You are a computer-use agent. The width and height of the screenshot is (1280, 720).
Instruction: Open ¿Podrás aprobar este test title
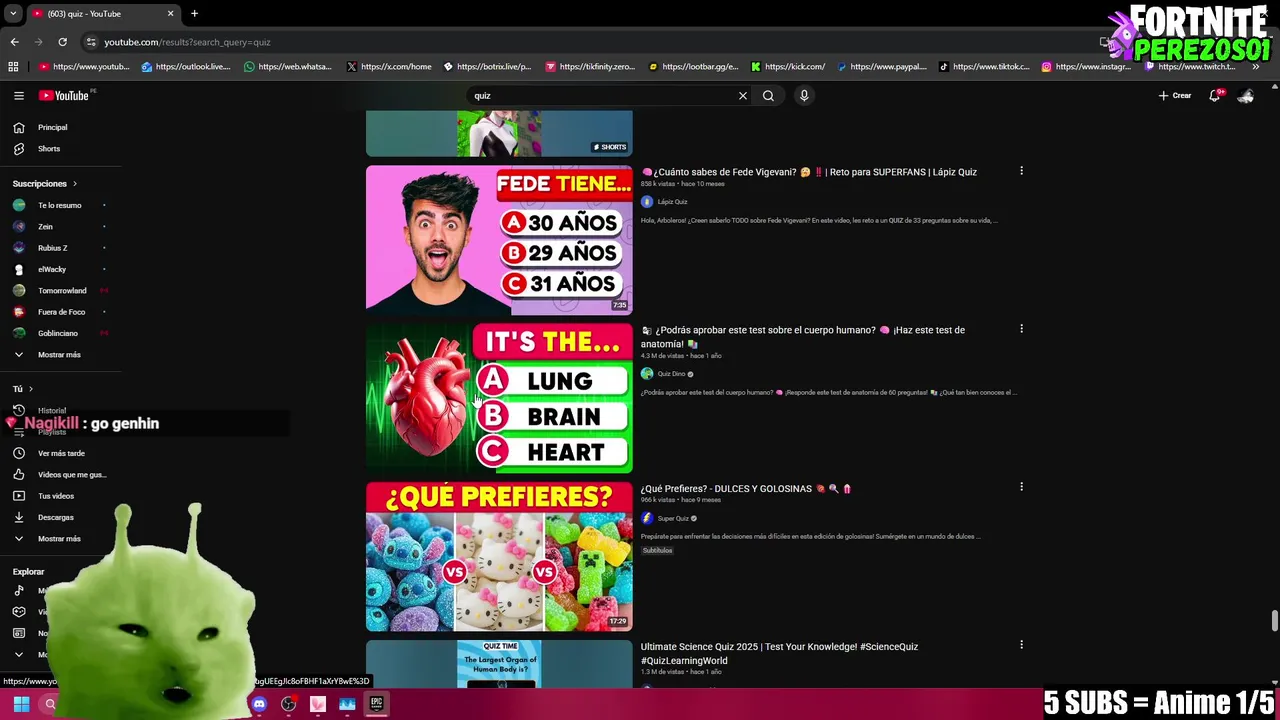tap(803, 337)
